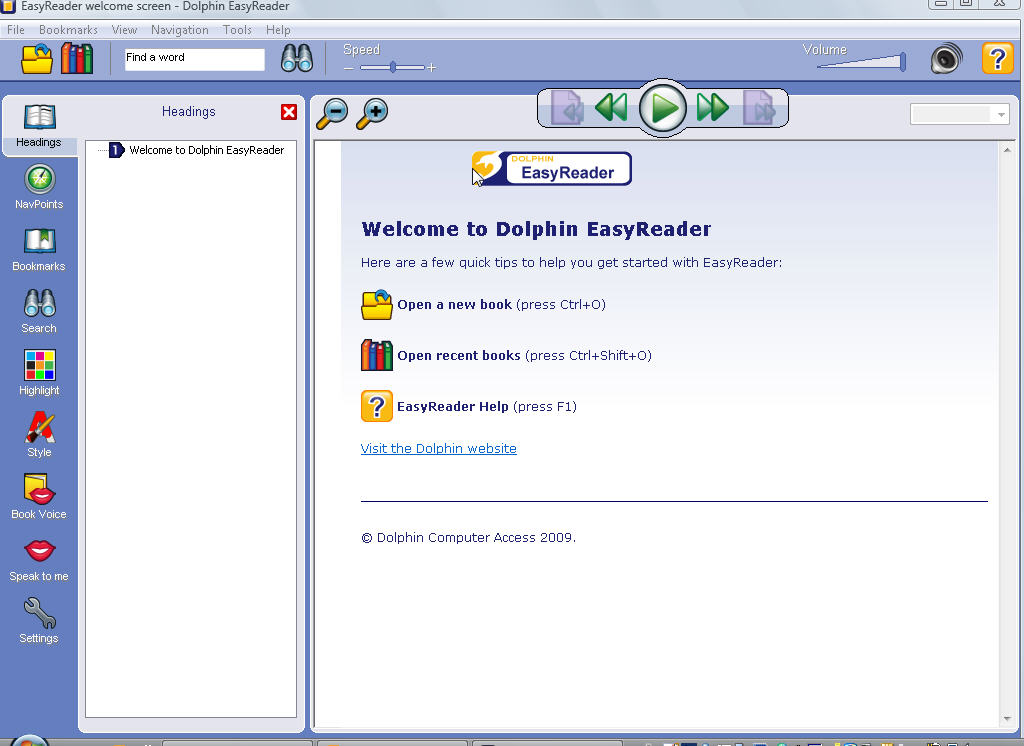
Task: Click the EasyReader Help text link
Action: point(453,406)
